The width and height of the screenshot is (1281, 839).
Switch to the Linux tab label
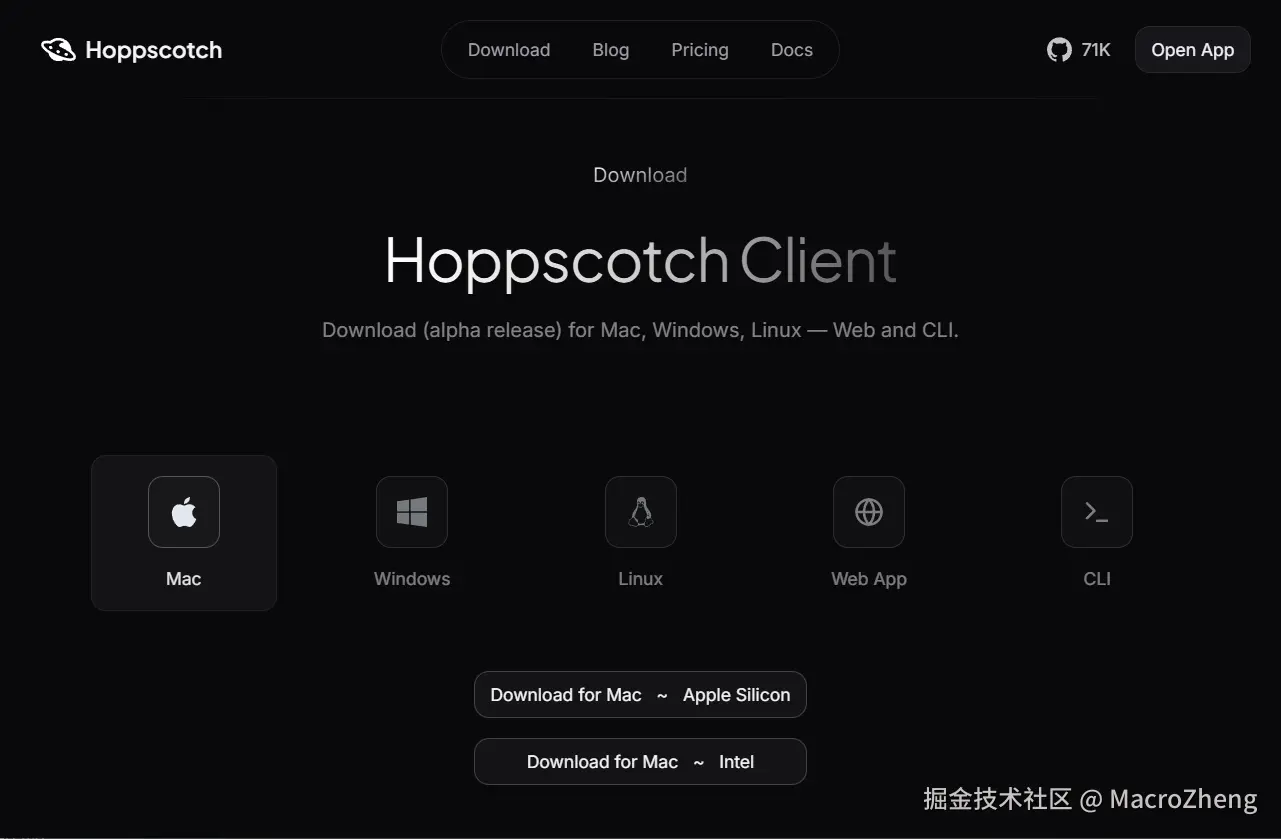click(641, 579)
